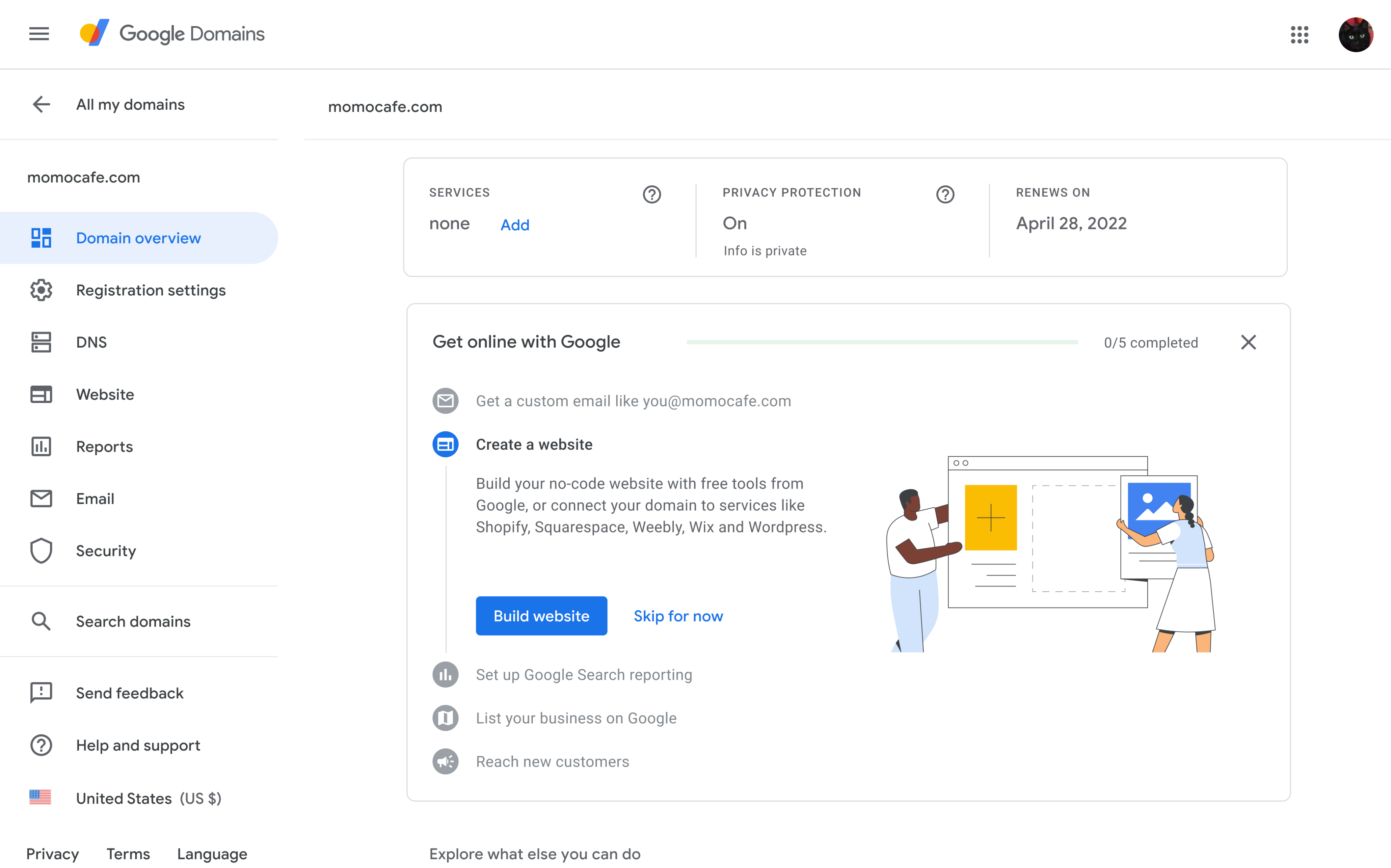Open help for Privacy Protection
Viewport: 1391px width, 868px height.
tap(945, 195)
